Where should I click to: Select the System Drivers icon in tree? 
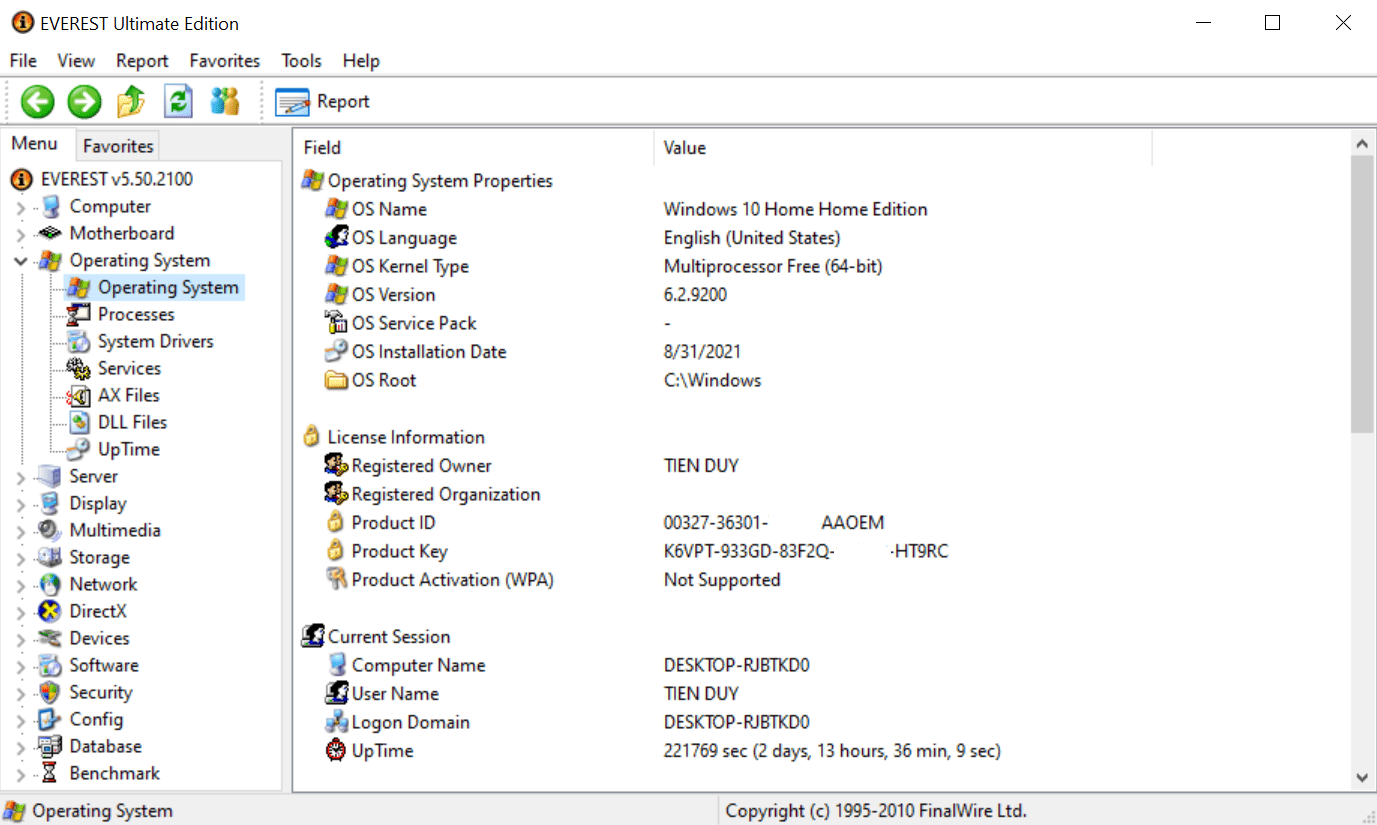(79, 341)
